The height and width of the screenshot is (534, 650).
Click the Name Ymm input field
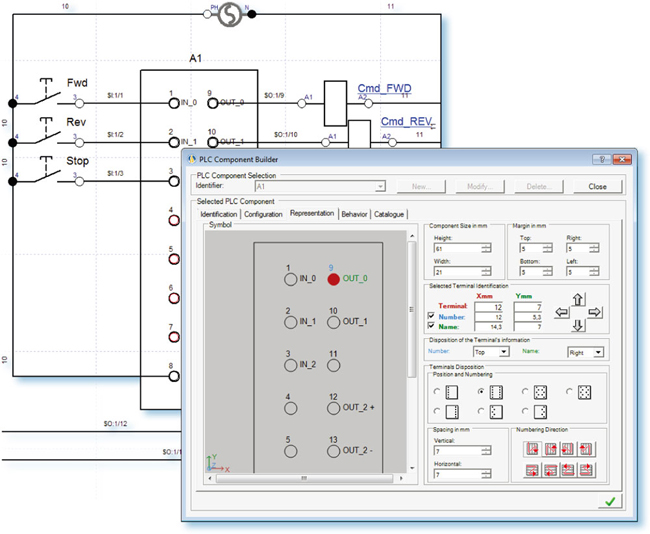tap(528, 327)
